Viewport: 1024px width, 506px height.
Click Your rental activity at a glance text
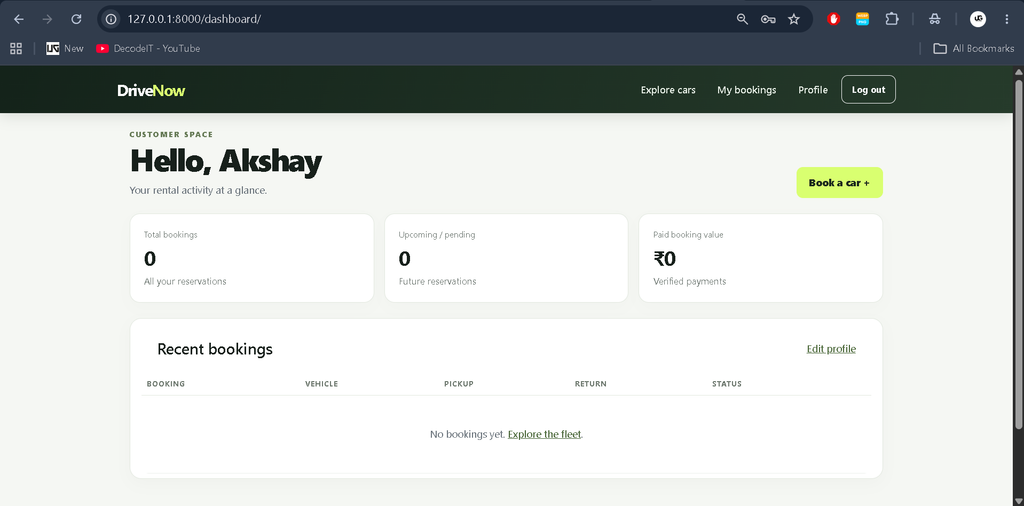[x=199, y=191]
